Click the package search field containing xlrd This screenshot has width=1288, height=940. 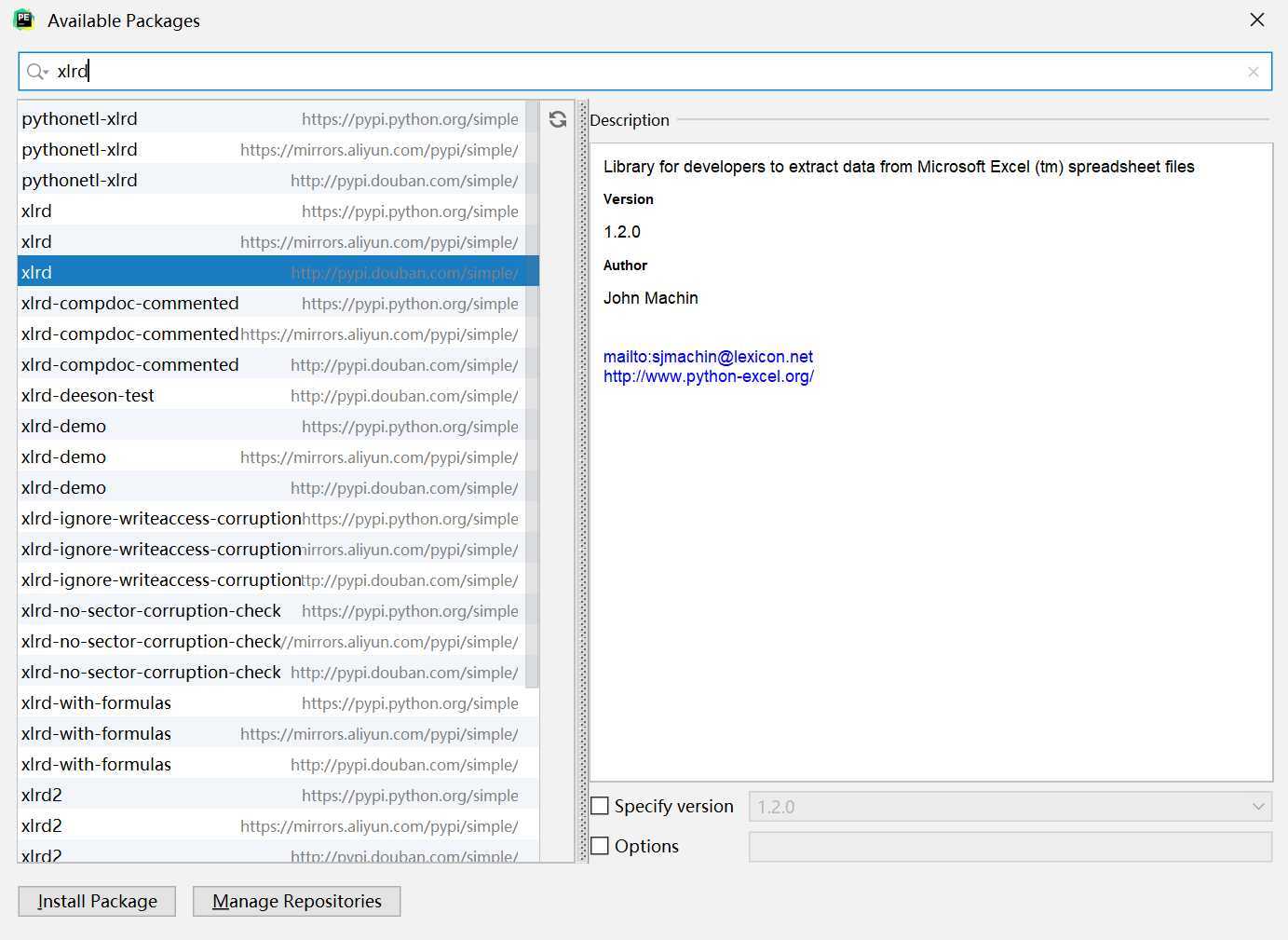click(644, 72)
